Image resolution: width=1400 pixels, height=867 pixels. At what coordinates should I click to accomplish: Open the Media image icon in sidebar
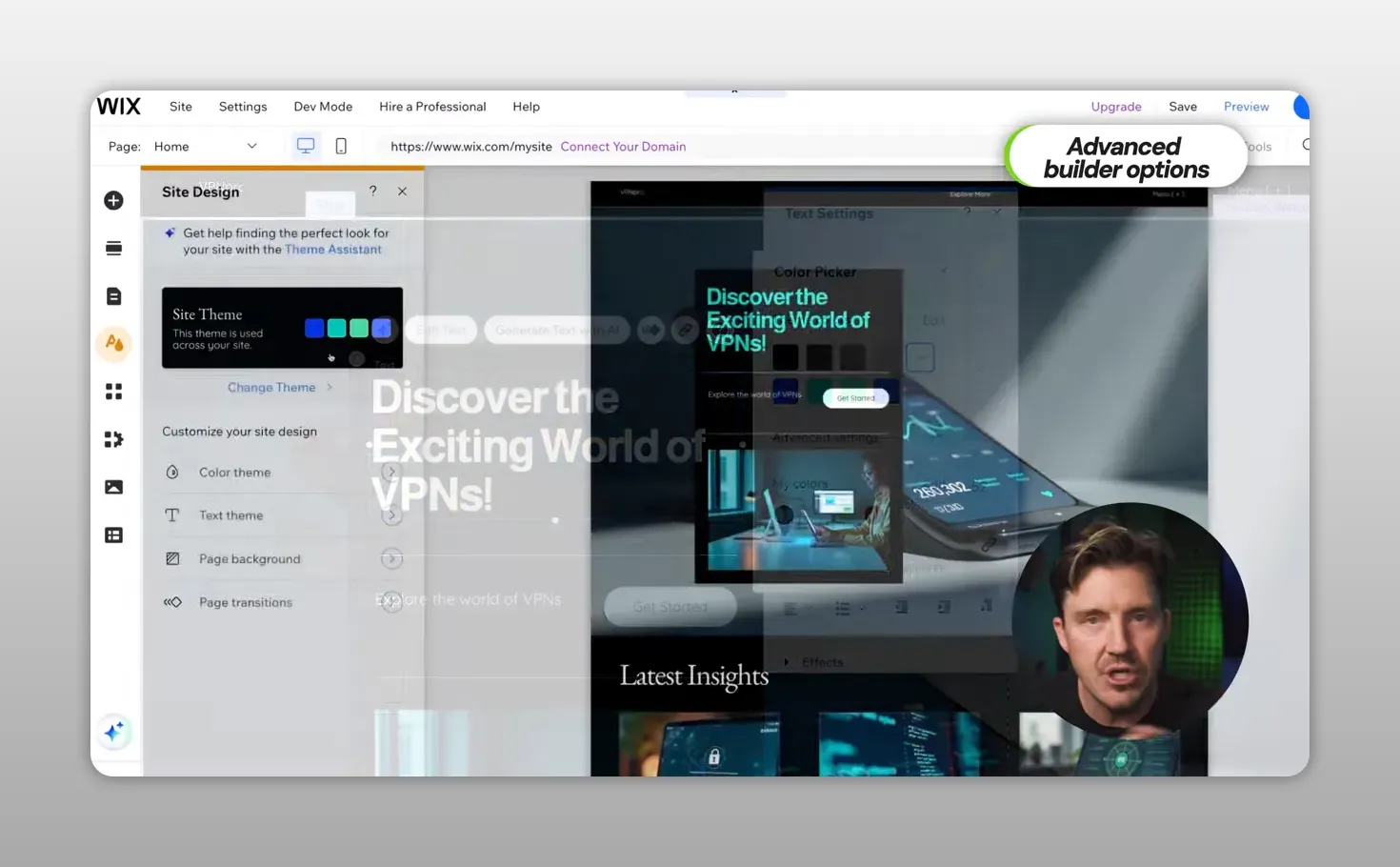[x=113, y=487]
